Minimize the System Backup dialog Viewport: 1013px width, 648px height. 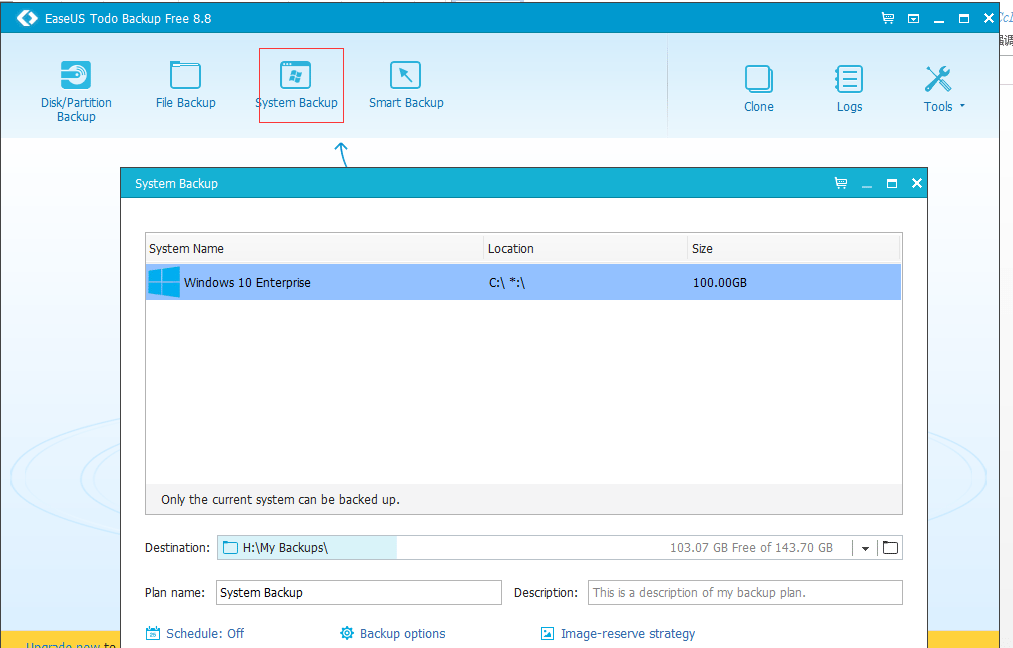point(867,185)
